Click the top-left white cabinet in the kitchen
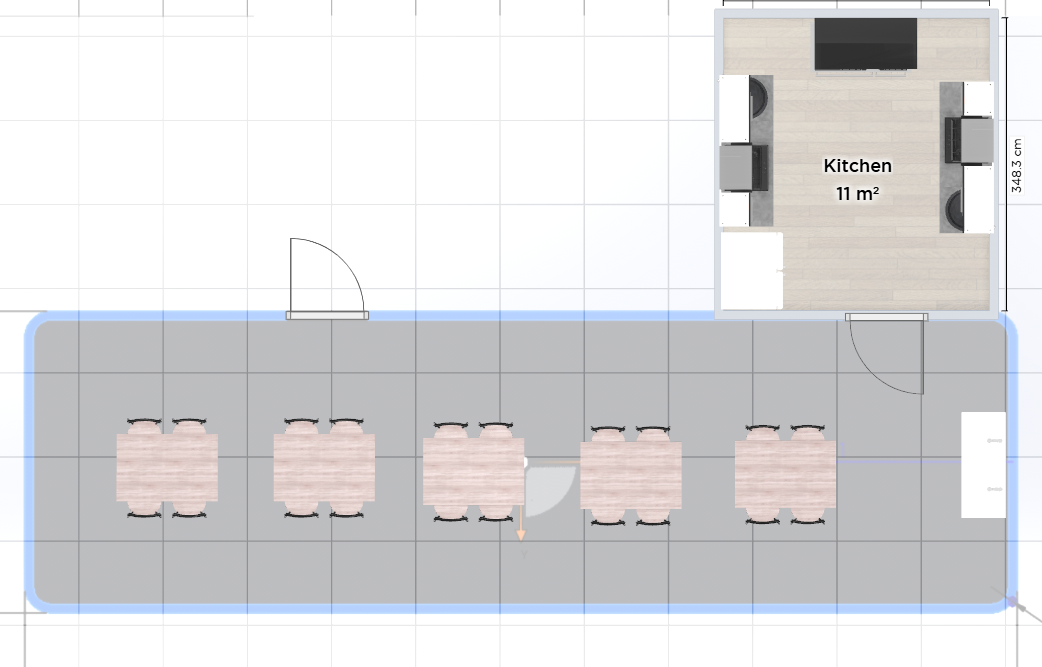Image resolution: width=1042 pixels, height=667 pixels. [x=736, y=108]
